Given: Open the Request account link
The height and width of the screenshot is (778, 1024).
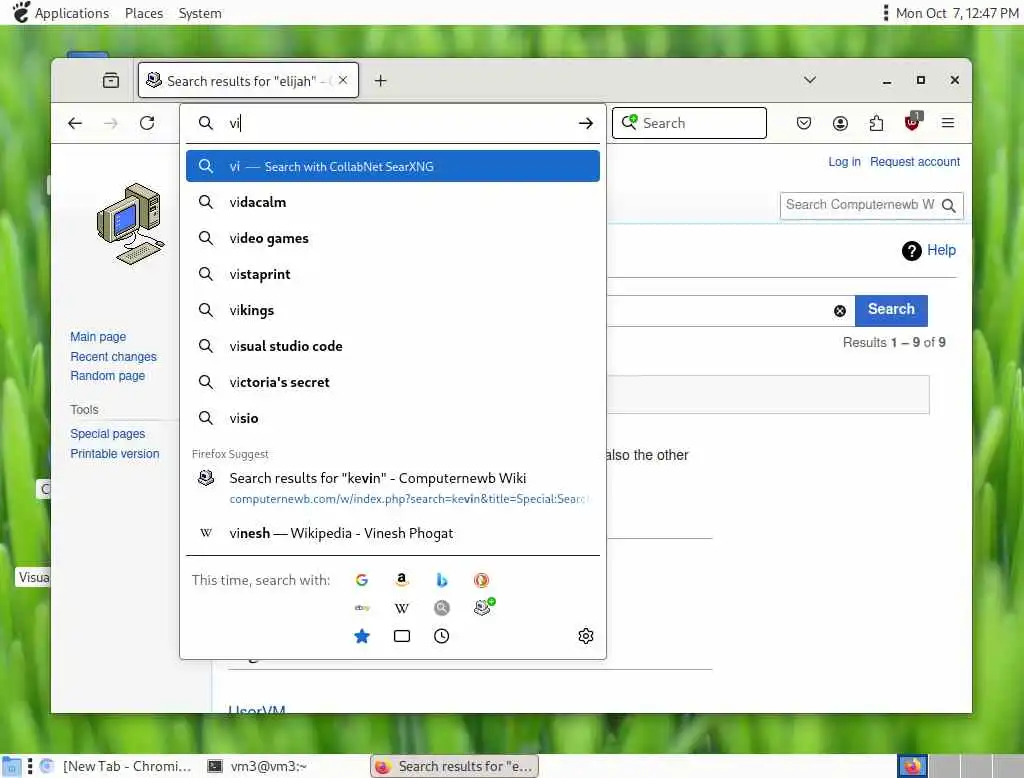Looking at the screenshot, I should pyautogui.click(x=914, y=161).
